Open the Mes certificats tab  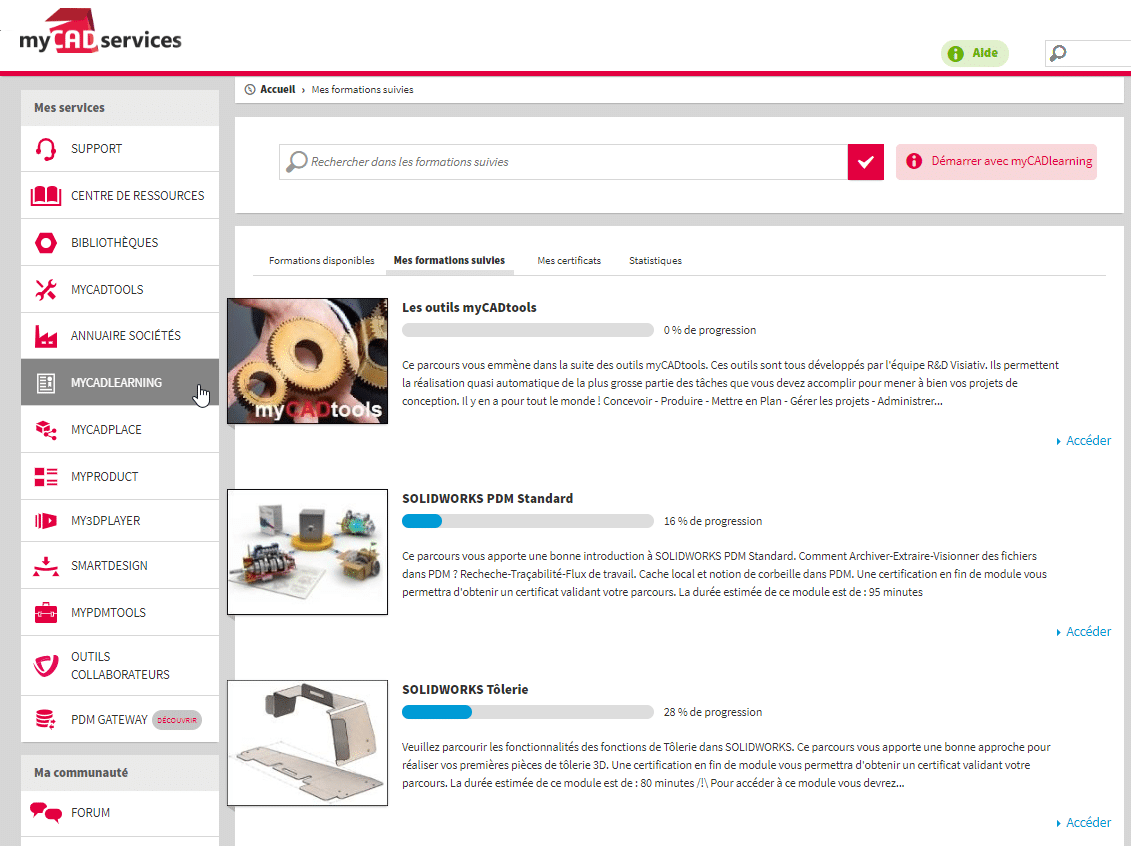[x=569, y=261]
